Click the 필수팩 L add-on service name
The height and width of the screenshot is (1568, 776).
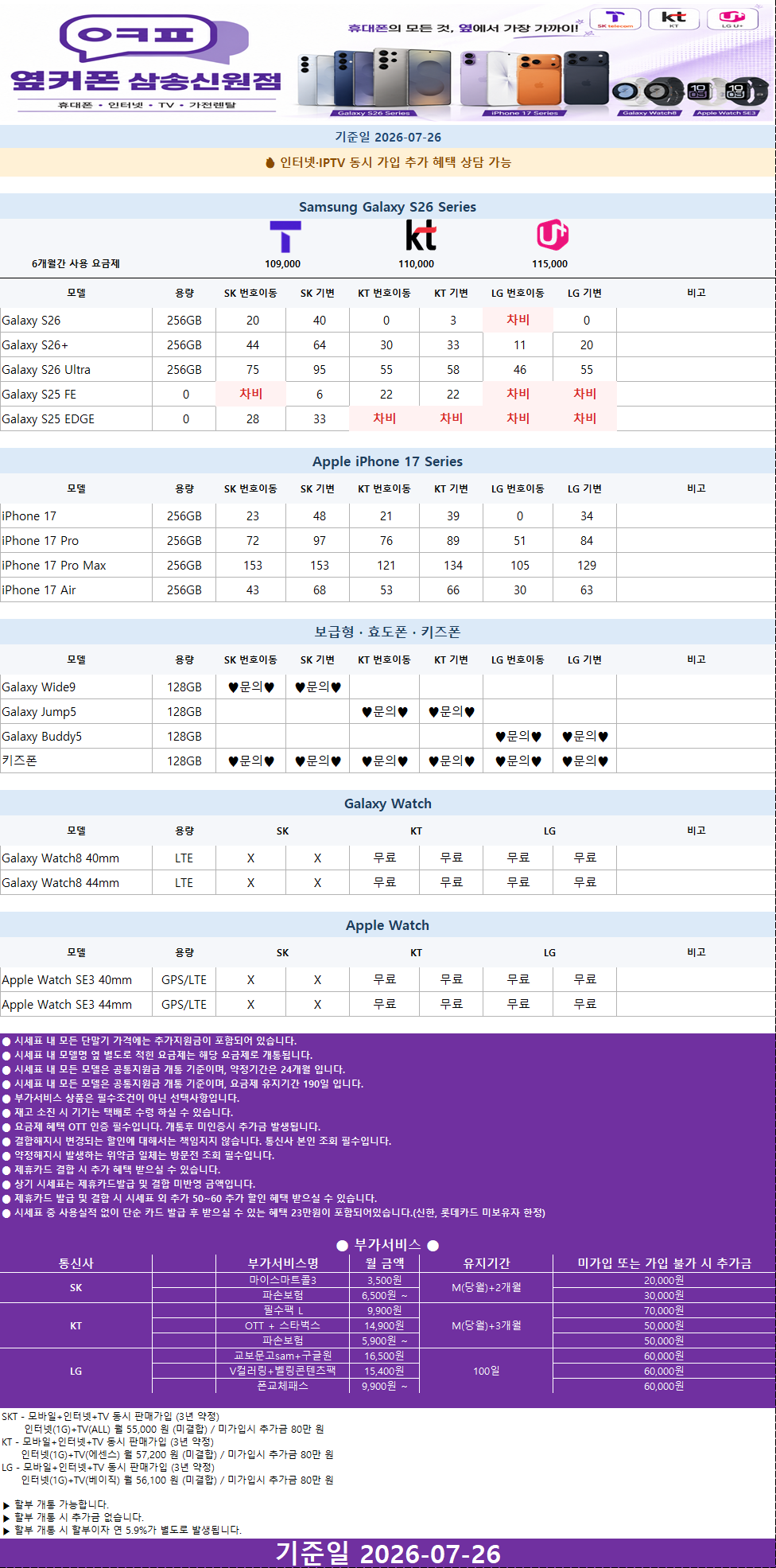click(x=283, y=1310)
